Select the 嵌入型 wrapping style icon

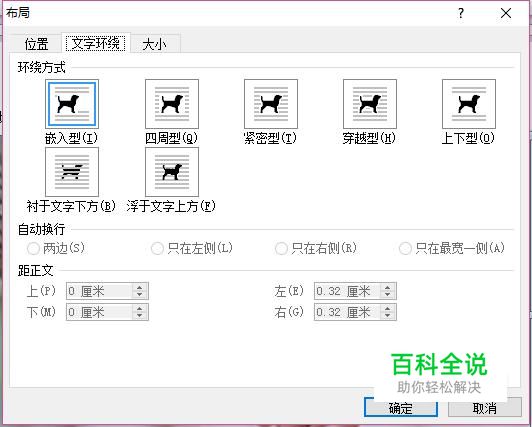pos(72,104)
